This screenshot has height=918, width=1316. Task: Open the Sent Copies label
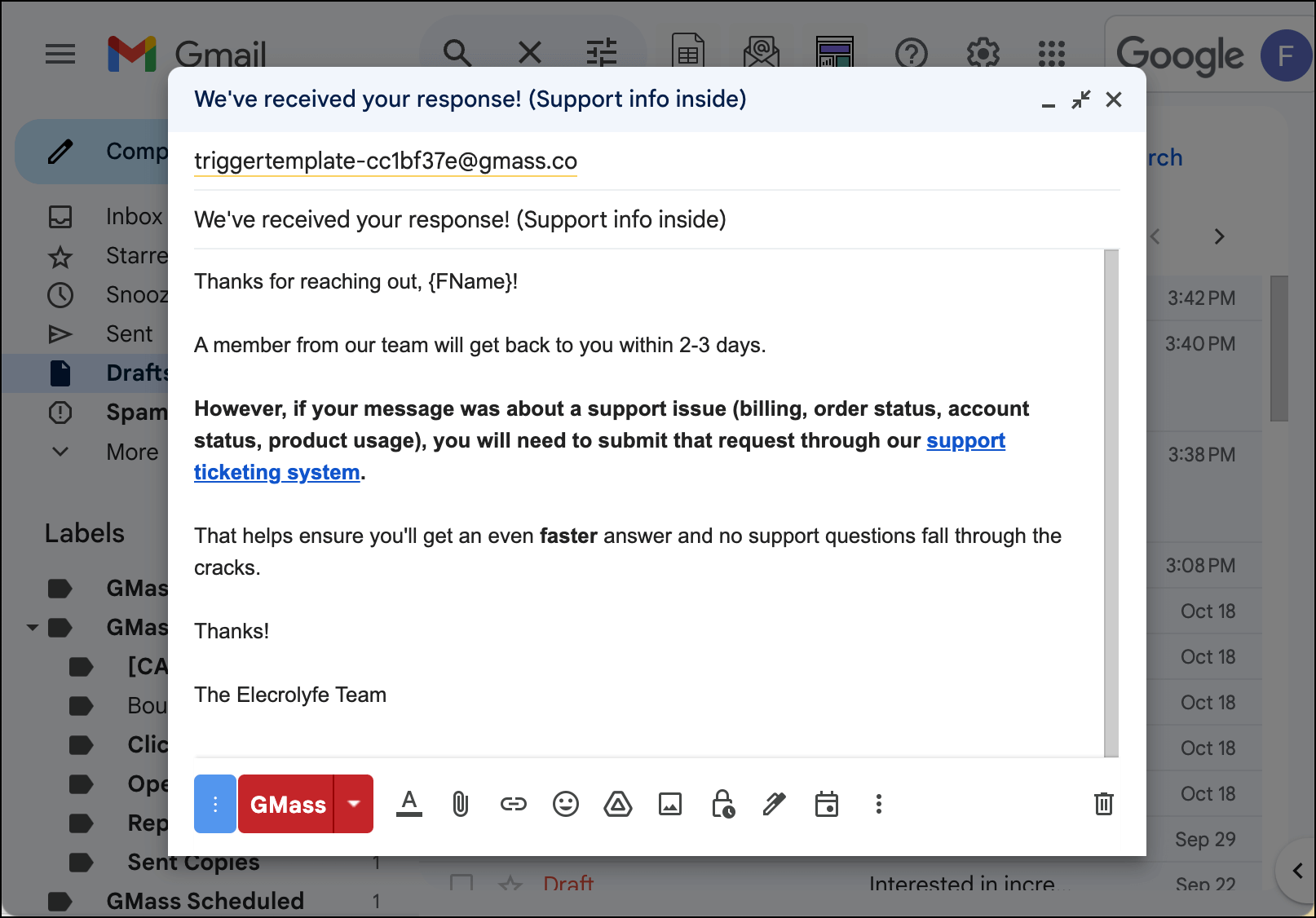(x=193, y=862)
